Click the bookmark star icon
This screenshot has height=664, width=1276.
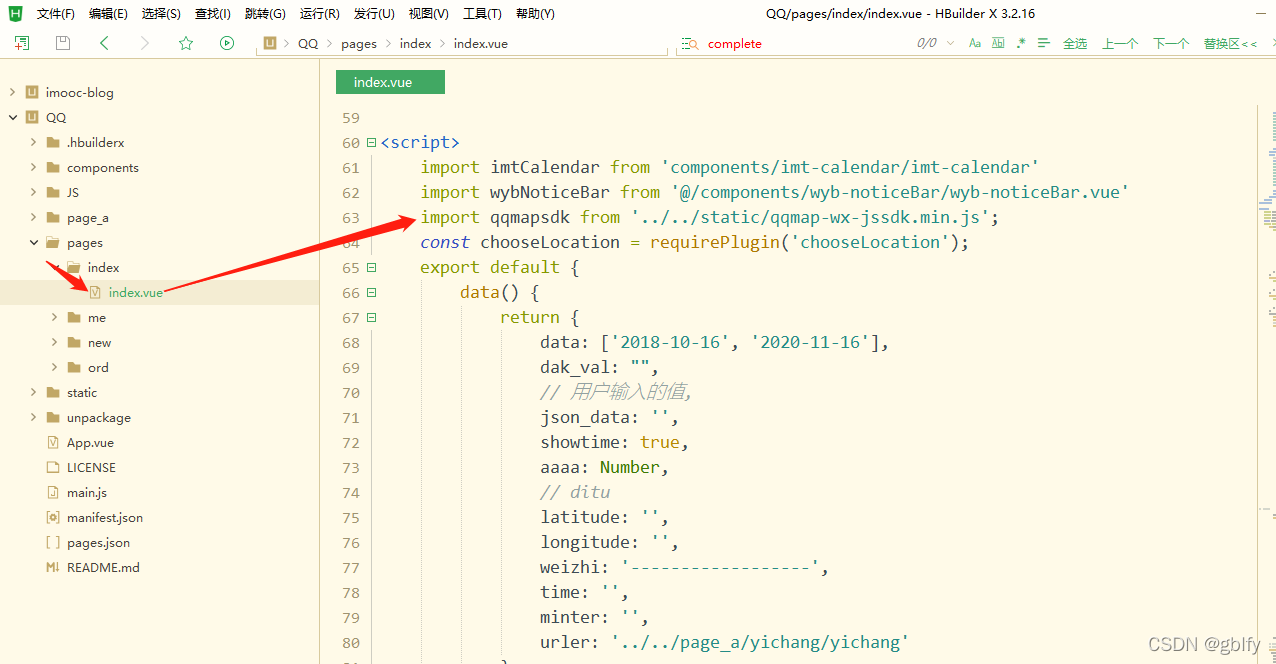(x=186, y=43)
